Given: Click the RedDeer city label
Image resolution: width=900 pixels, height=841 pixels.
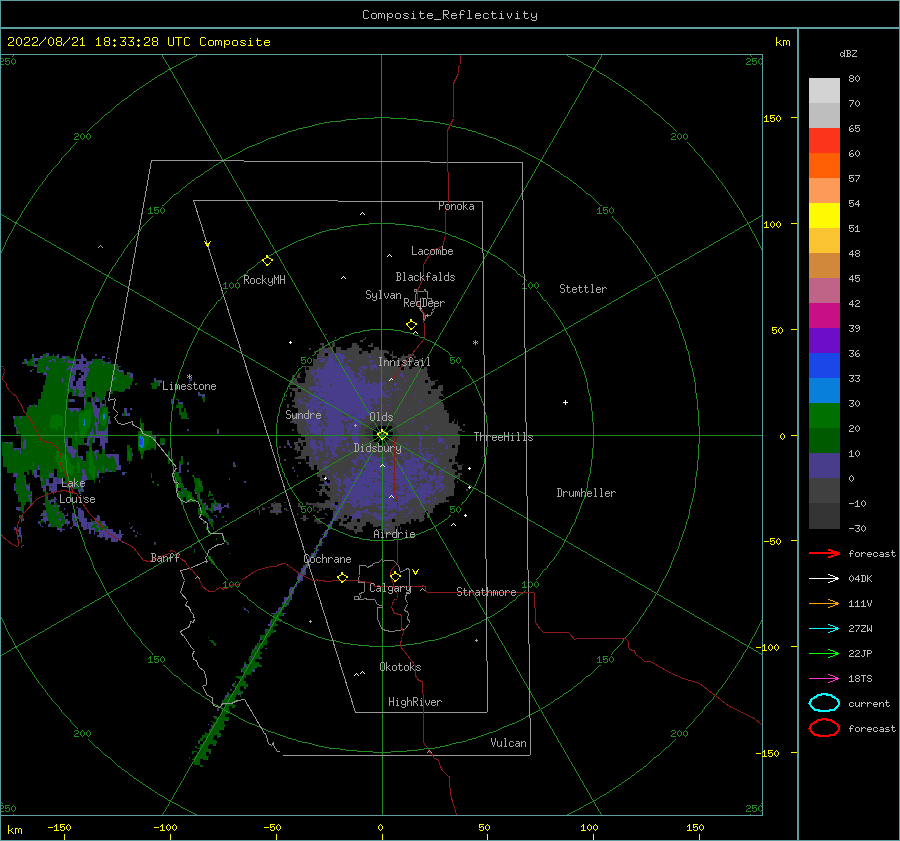Looking at the screenshot, I should [x=424, y=303].
